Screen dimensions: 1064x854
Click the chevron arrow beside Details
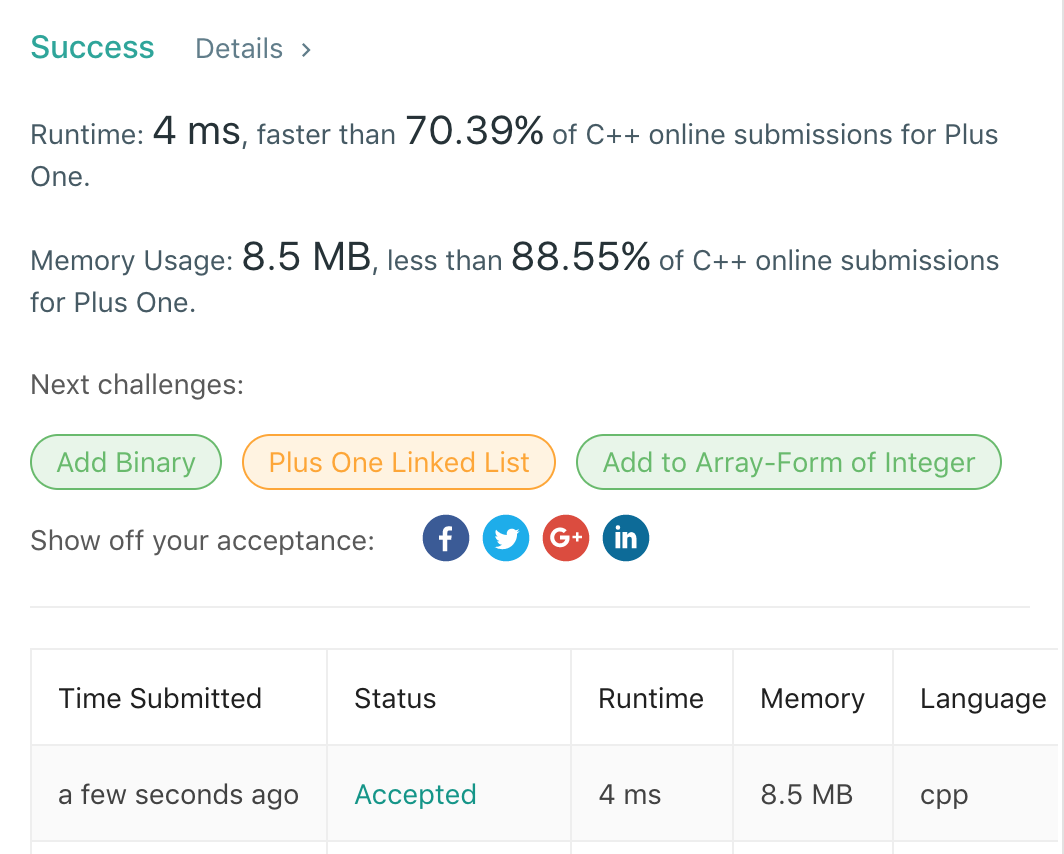pyautogui.click(x=306, y=49)
